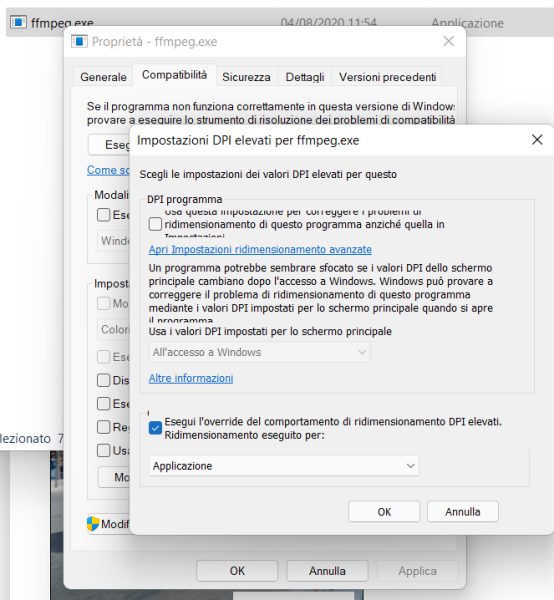Switch to Versioni precedenti tab
Viewport: 554px width, 600px height.
[x=387, y=77]
